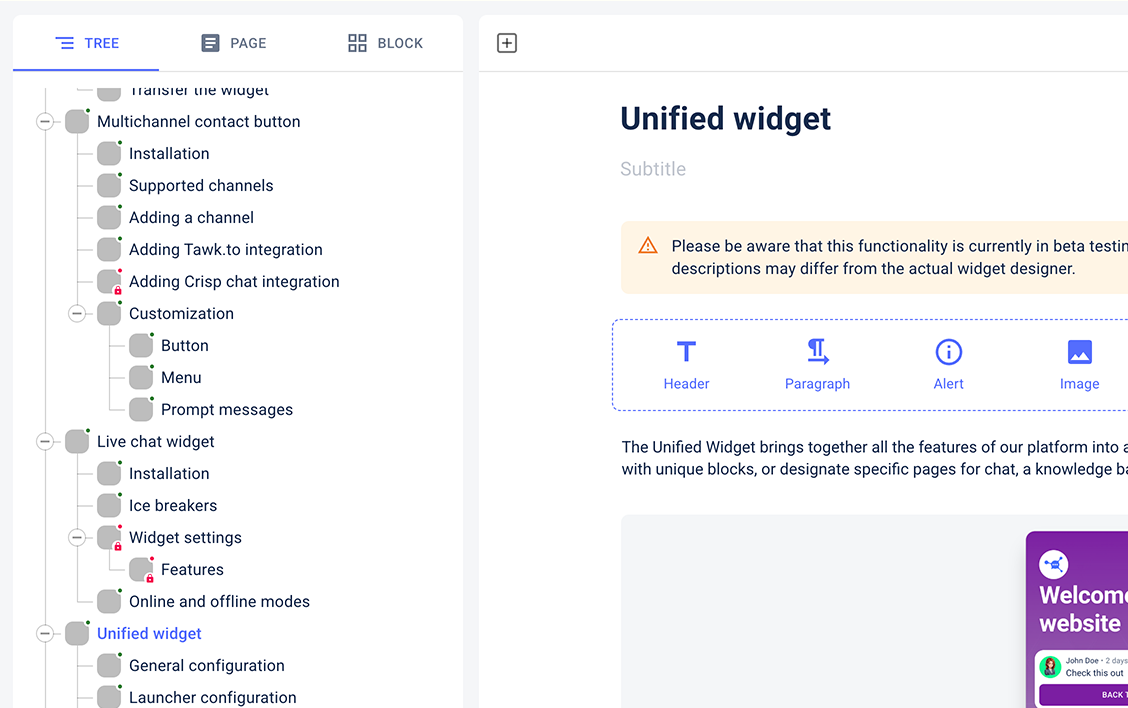Select the Header block icon

pos(686,352)
